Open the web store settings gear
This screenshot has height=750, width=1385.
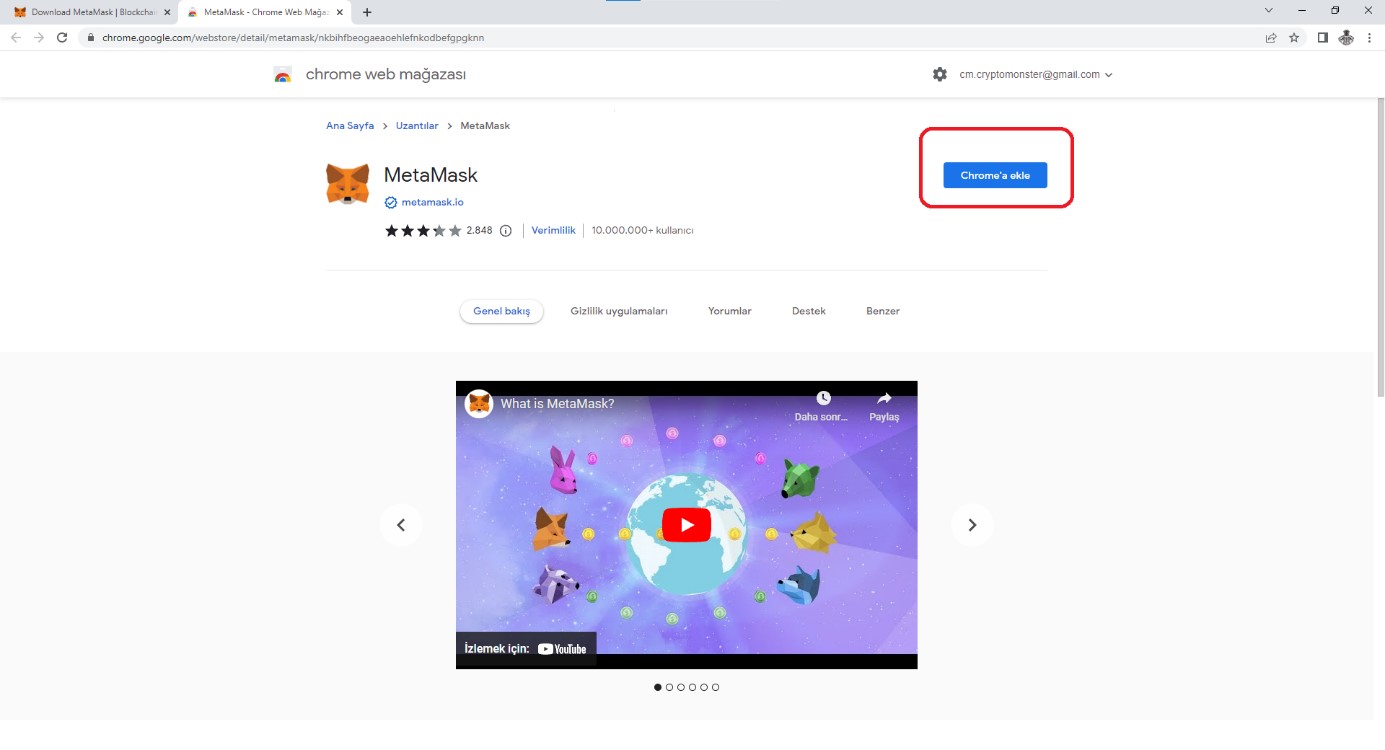pyautogui.click(x=939, y=74)
